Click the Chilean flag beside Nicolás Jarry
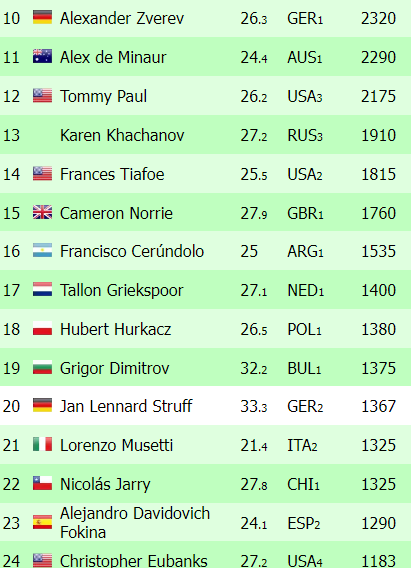 point(42,483)
